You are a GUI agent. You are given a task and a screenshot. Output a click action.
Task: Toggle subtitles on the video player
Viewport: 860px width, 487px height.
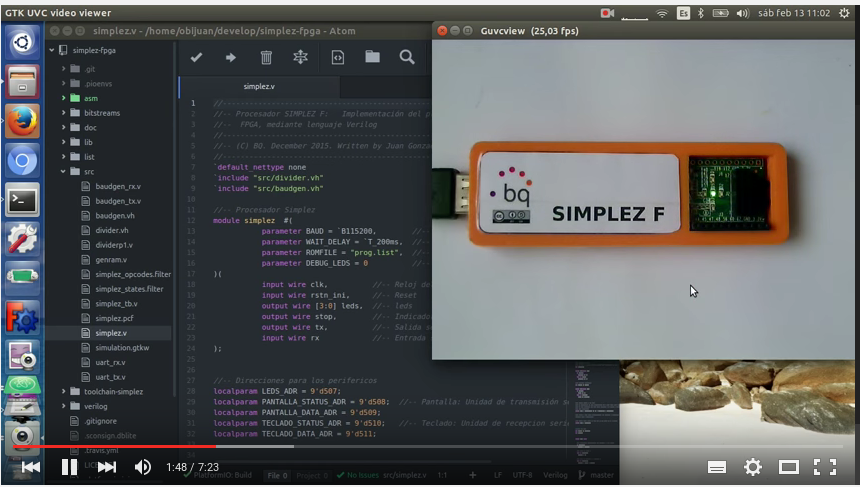click(x=716, y=467)
